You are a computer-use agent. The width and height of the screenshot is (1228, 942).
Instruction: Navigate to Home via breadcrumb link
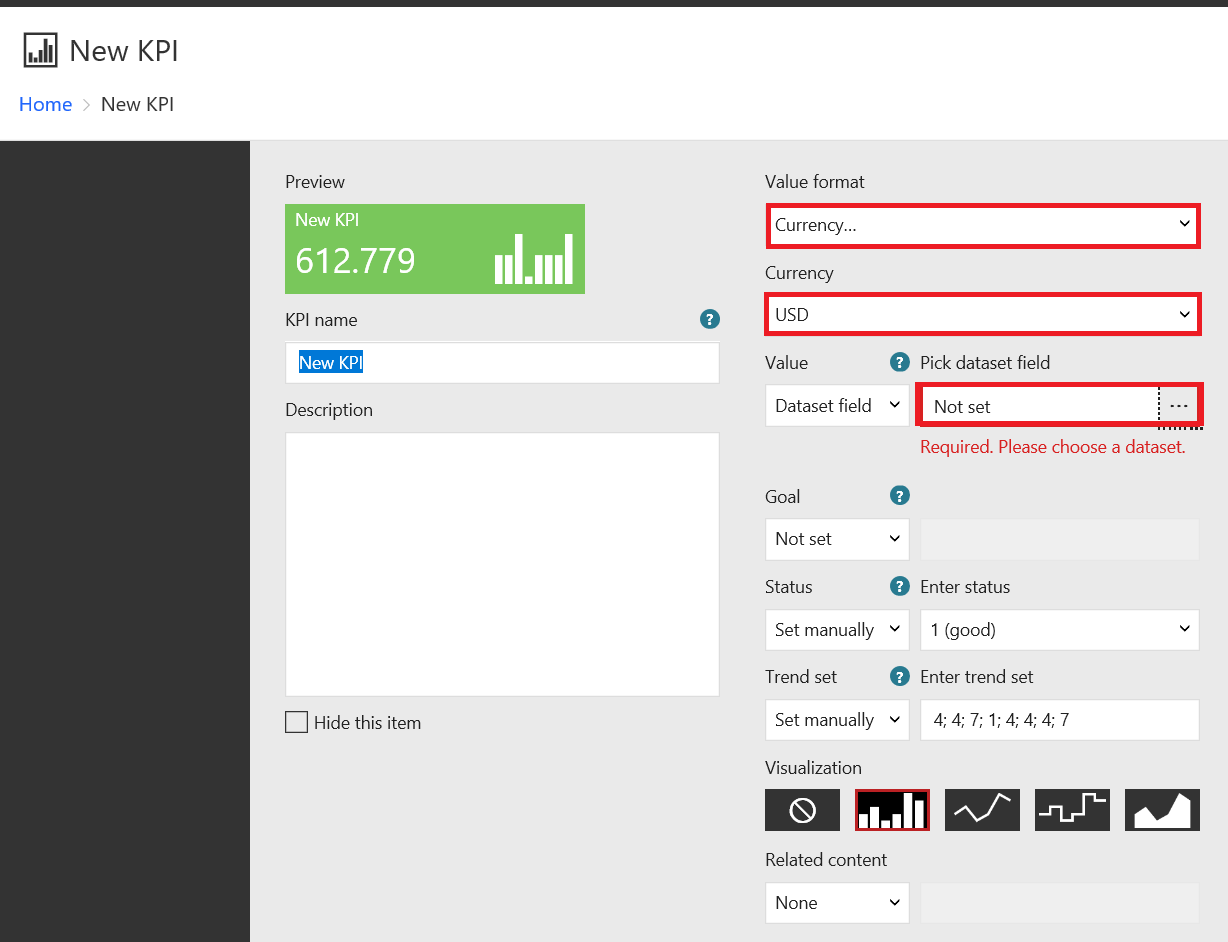click(45, 104)
